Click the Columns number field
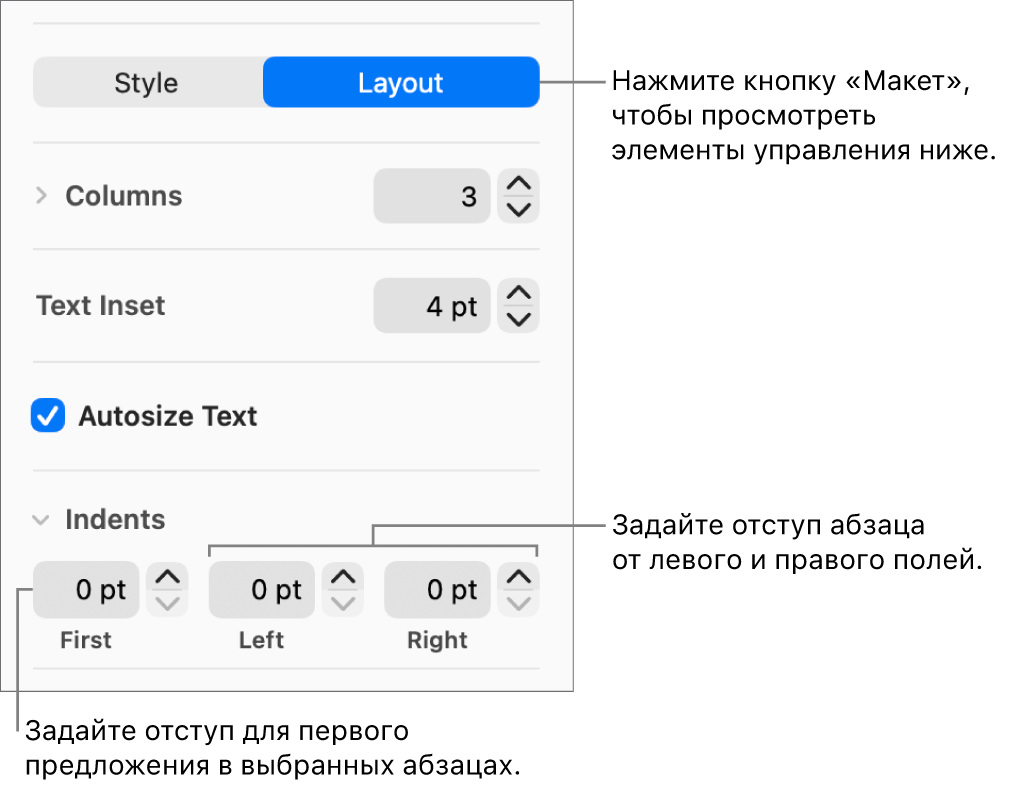This screenshot has height=793, width=1013. click(x=432, y=196)
